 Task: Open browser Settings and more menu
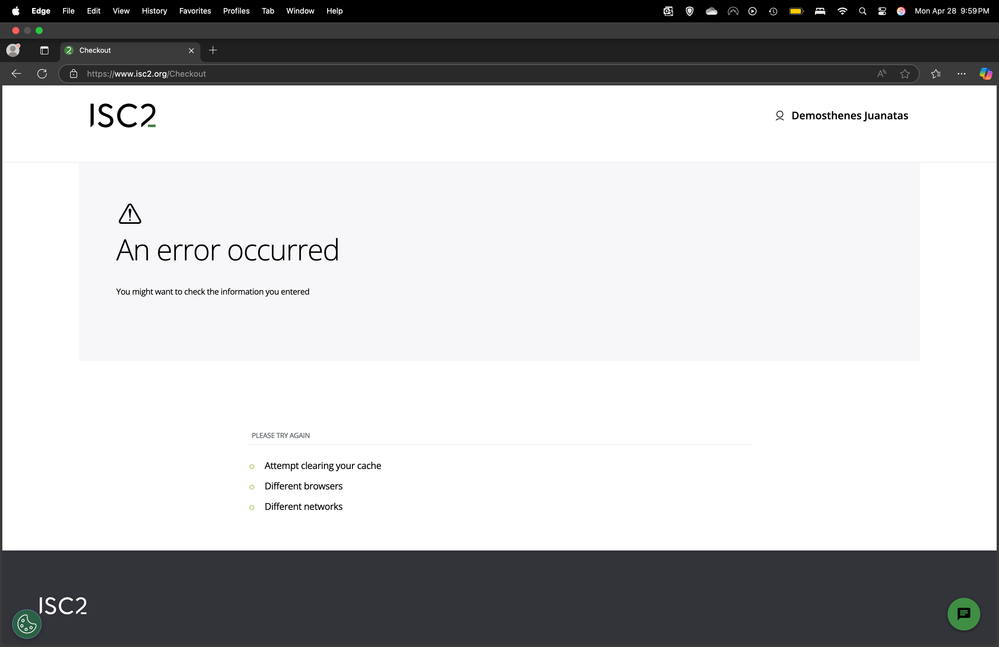pos(961,73)
